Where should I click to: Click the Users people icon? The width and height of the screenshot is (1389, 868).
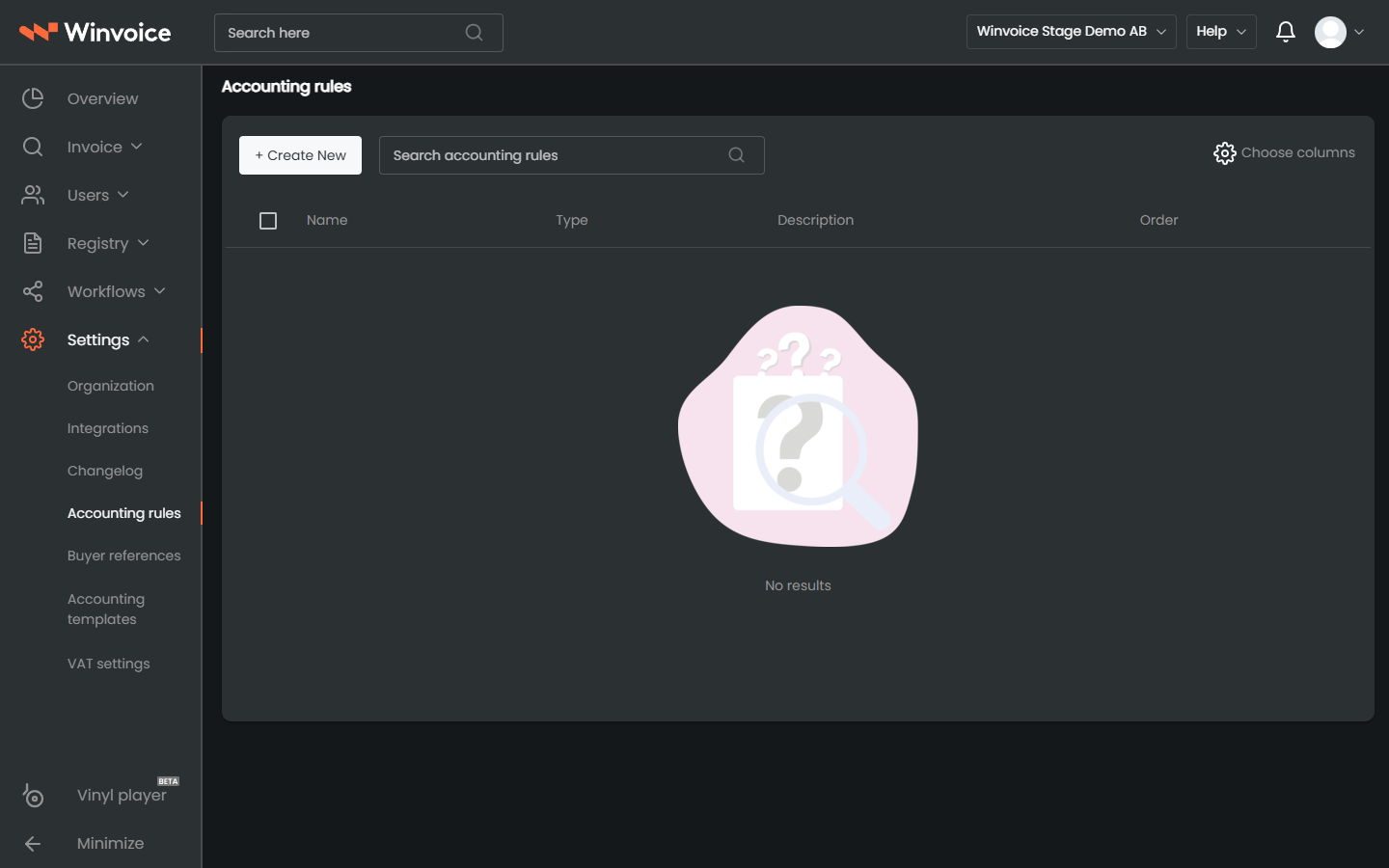click(33, 195)
